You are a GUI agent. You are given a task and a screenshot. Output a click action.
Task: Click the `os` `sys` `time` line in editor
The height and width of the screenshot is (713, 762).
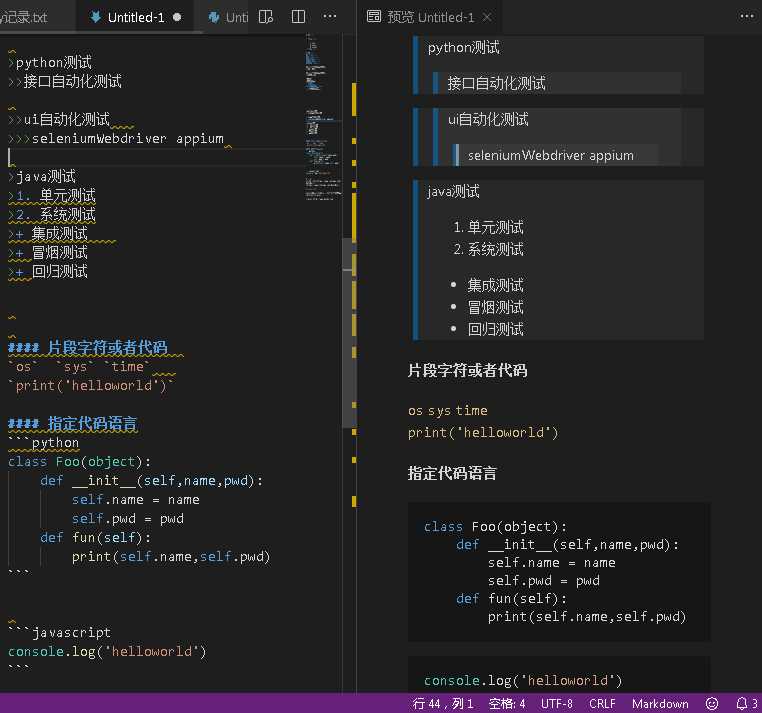tap(79, 366)
